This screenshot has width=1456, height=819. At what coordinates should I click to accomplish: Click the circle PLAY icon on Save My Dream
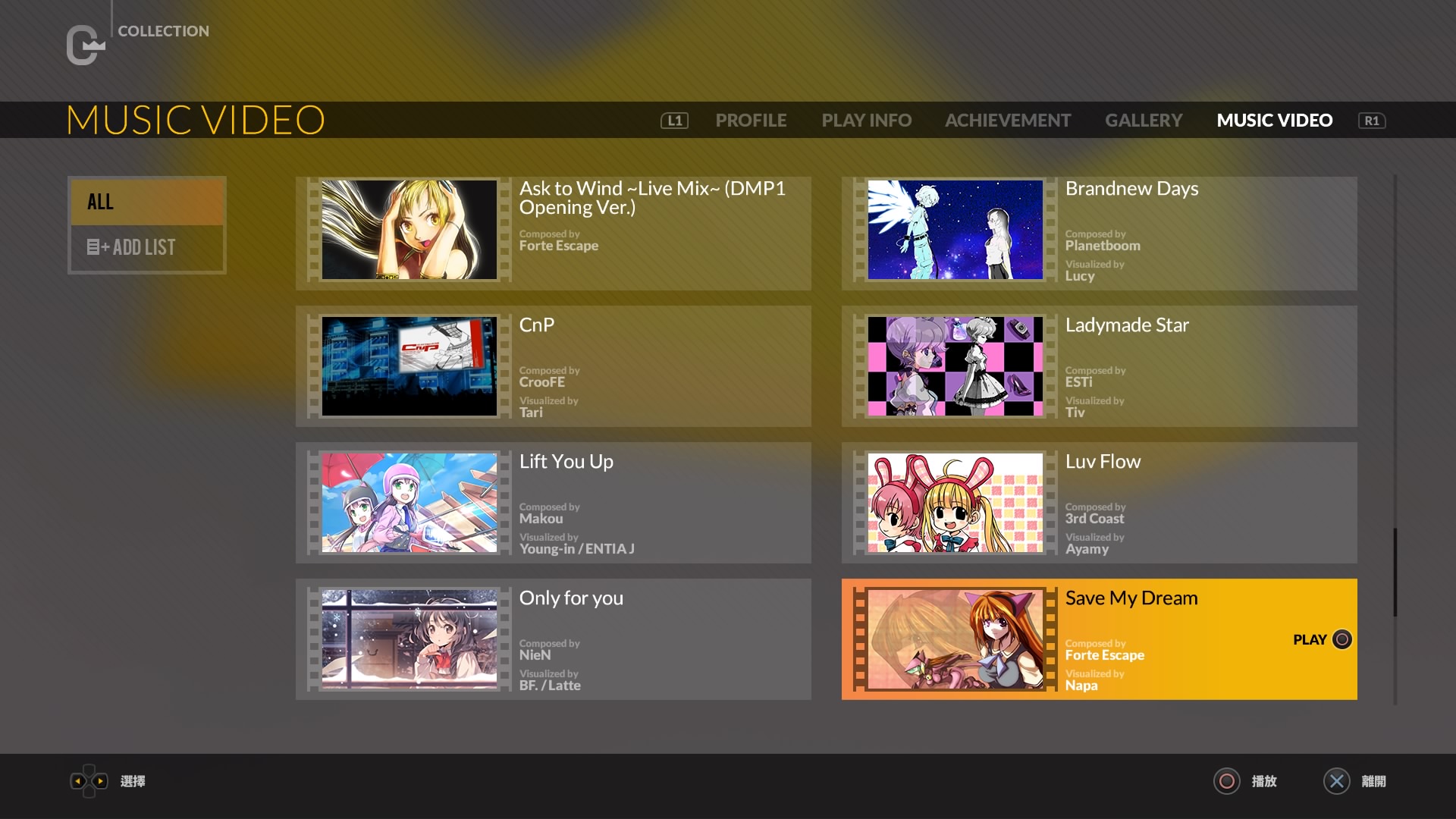tap(1342, 639)
